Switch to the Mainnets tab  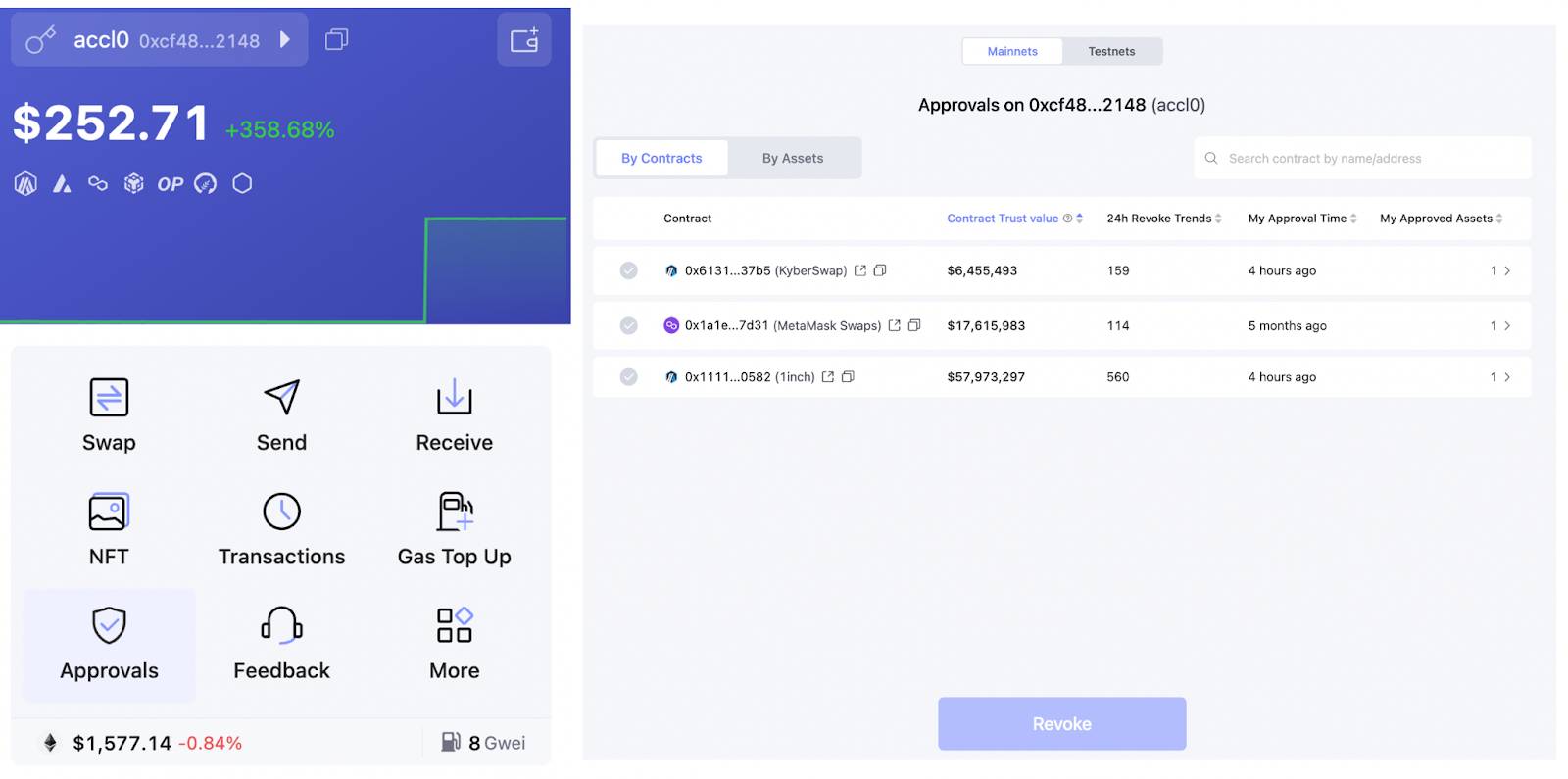(1012, 51)
